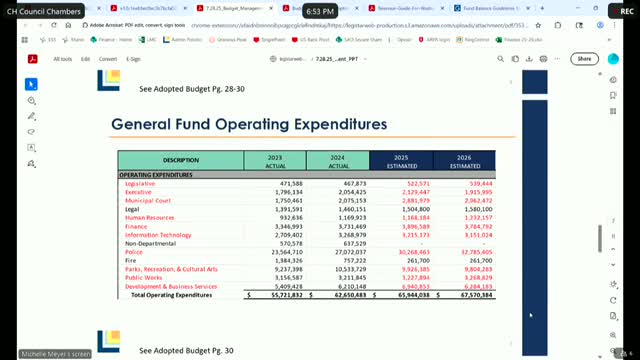Open the Granicus Peak bookmark
The height and width of the screenshot is (360, 640).
tap(228, 40)
